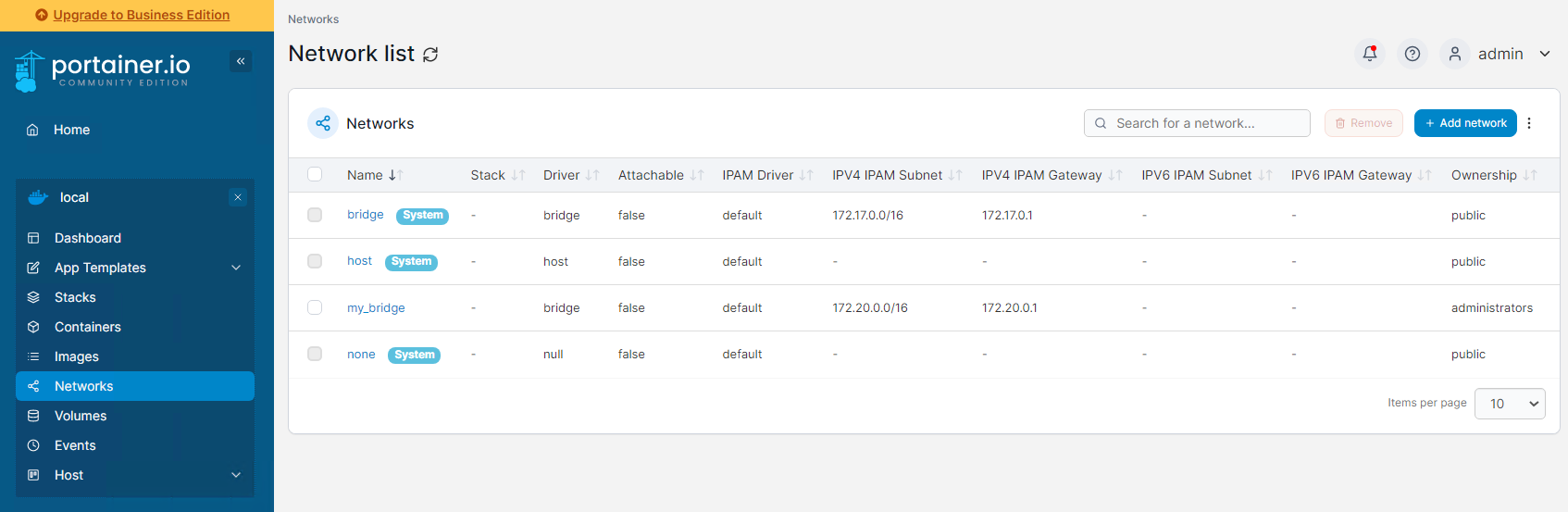Tick the my_bridge network checkbox

(315, 307)
